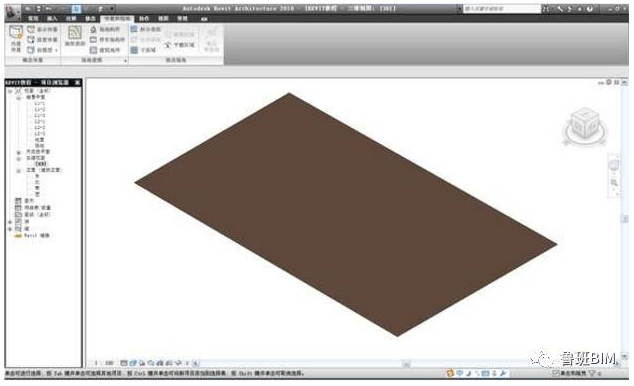Click the view scale 1:100 control
Image resolution: width=634 pixels, height=386 pixels.
pos(104,363)
